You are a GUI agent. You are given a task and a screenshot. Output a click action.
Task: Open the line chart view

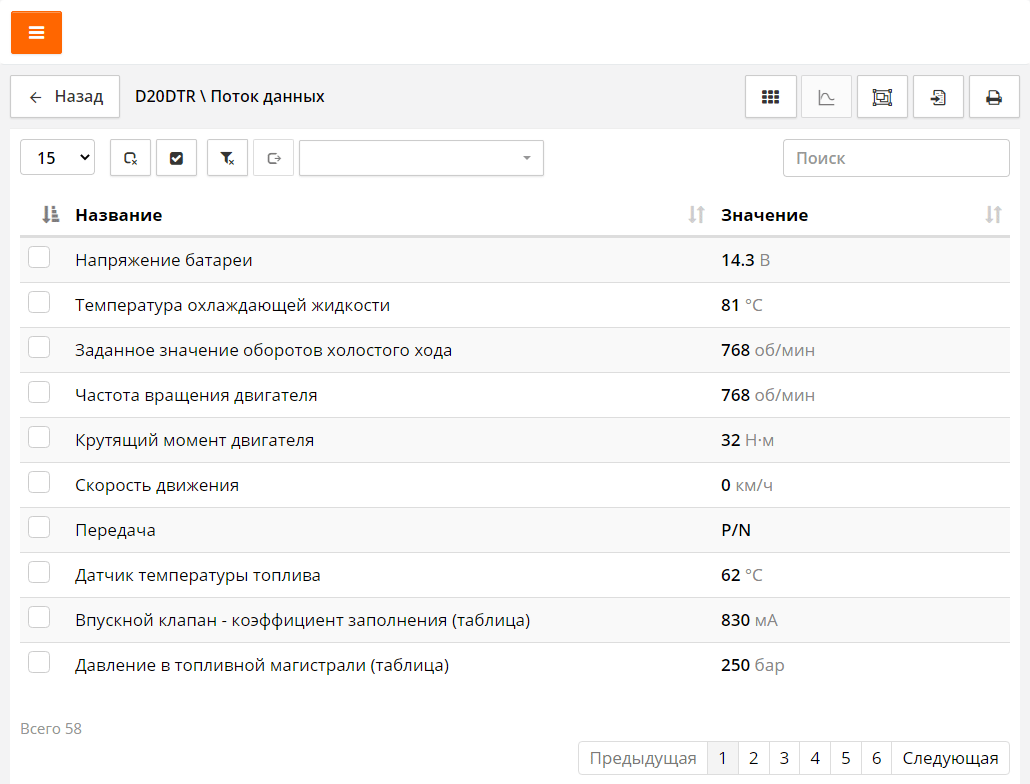826,97
